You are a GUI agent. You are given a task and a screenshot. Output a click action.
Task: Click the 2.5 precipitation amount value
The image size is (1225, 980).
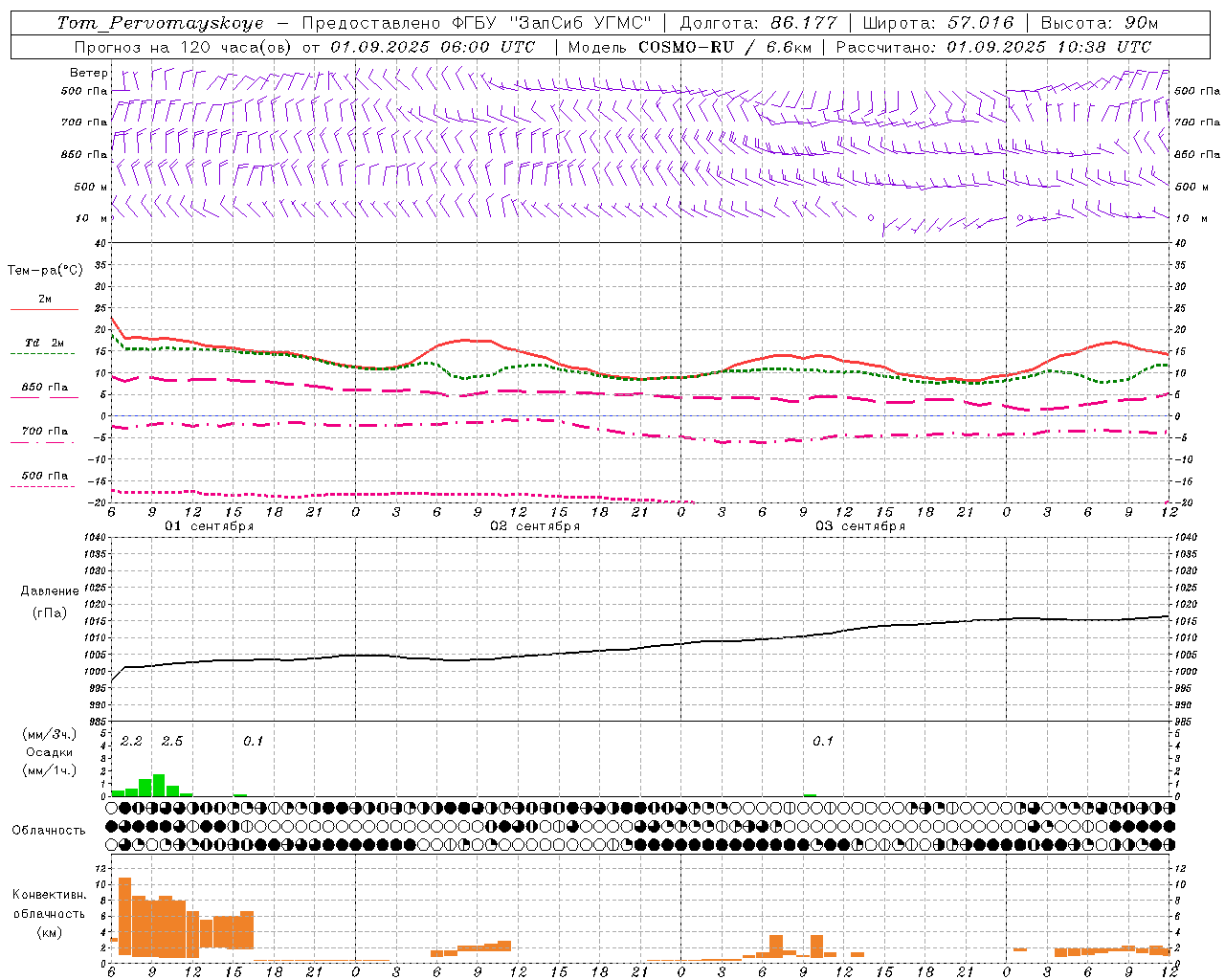pos(172,741)
